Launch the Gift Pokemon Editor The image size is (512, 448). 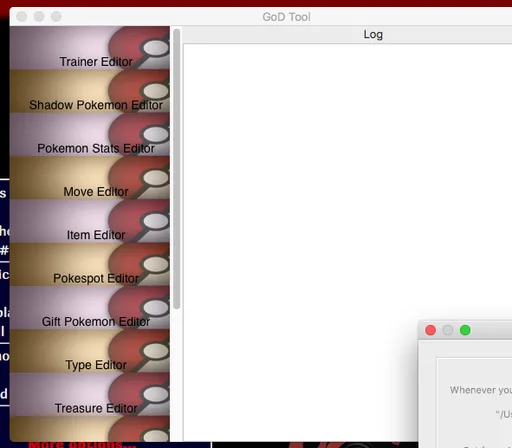click(90, 308)
